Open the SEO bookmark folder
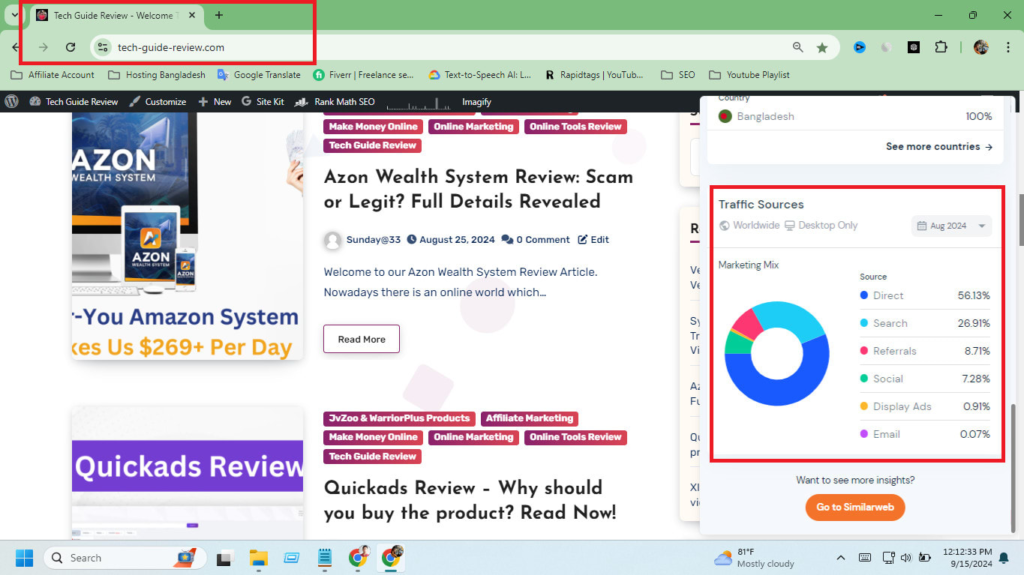 [x=678, y=74]
